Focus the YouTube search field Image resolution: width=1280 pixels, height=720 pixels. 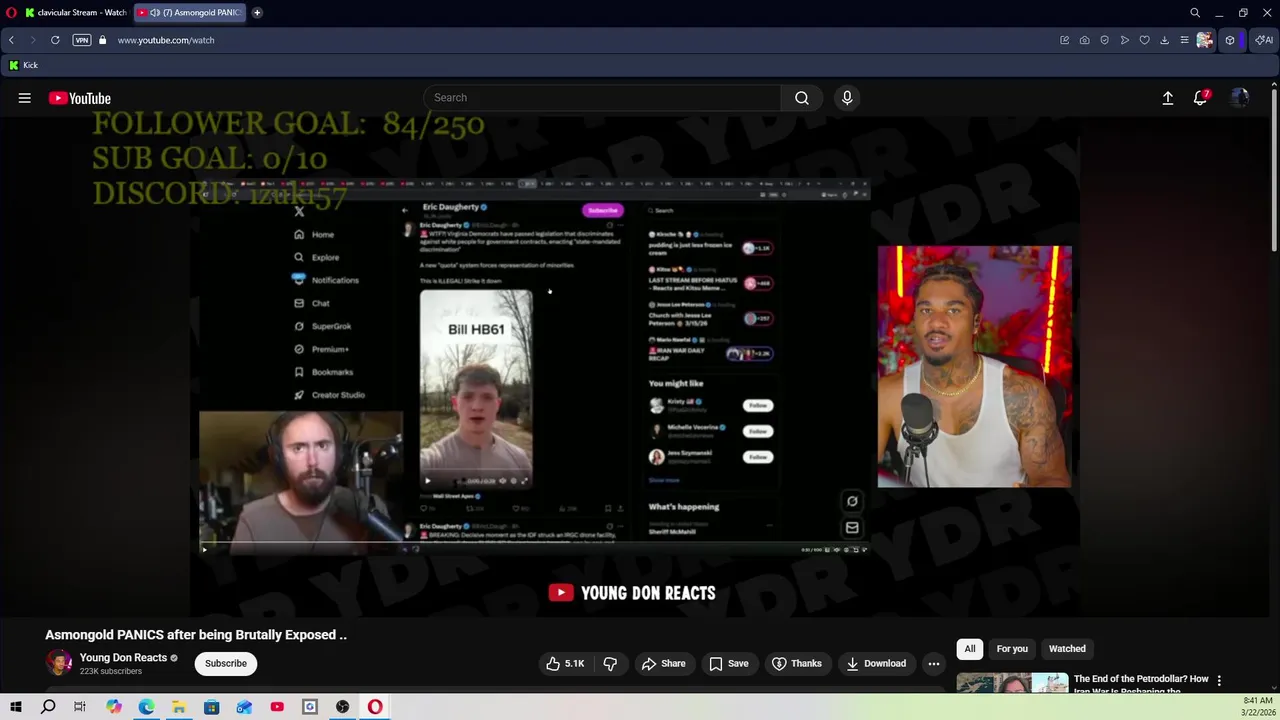tap(603, 98)
